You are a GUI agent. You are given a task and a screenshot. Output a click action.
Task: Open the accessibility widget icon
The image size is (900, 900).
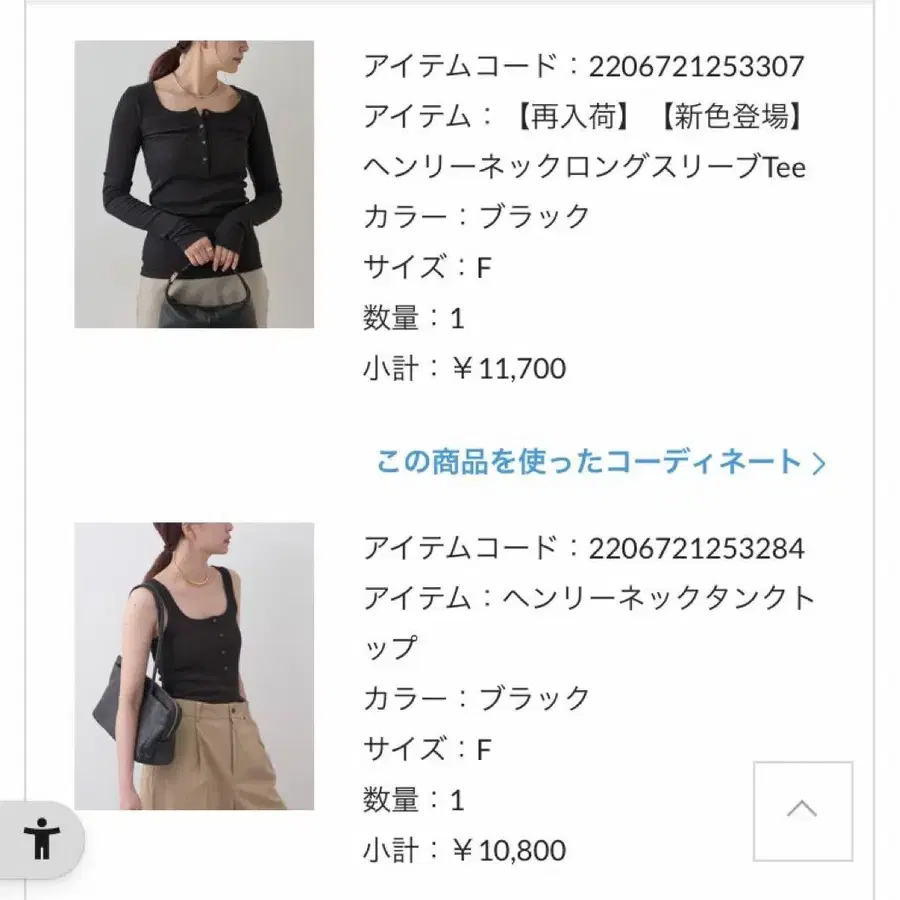click(x=41, y=840)
